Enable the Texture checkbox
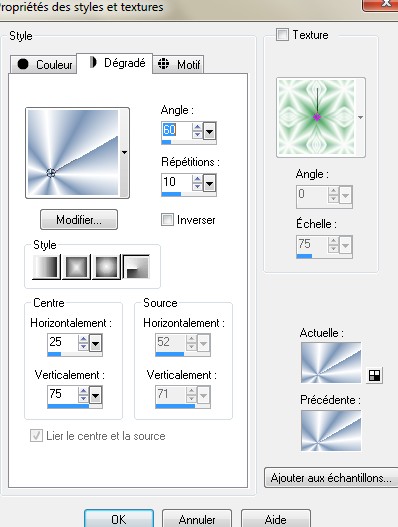Screen dimensions: 398x527 click(282, 35)
